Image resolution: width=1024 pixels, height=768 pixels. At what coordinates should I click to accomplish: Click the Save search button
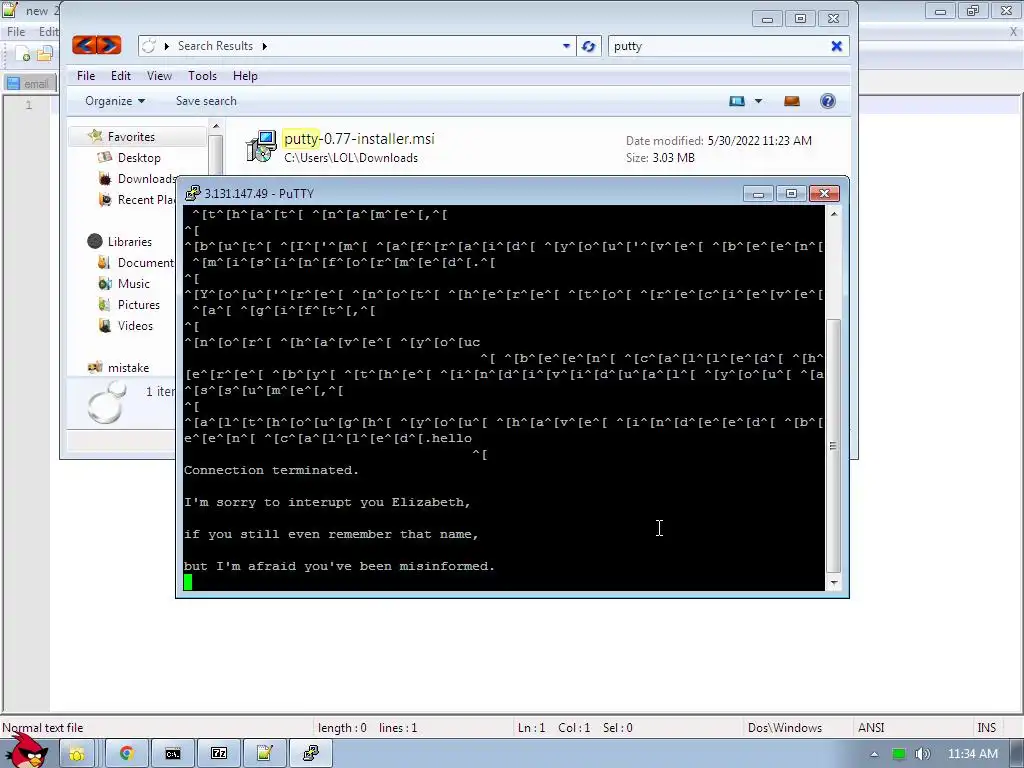pyautogui.click(x=206, y=101)
